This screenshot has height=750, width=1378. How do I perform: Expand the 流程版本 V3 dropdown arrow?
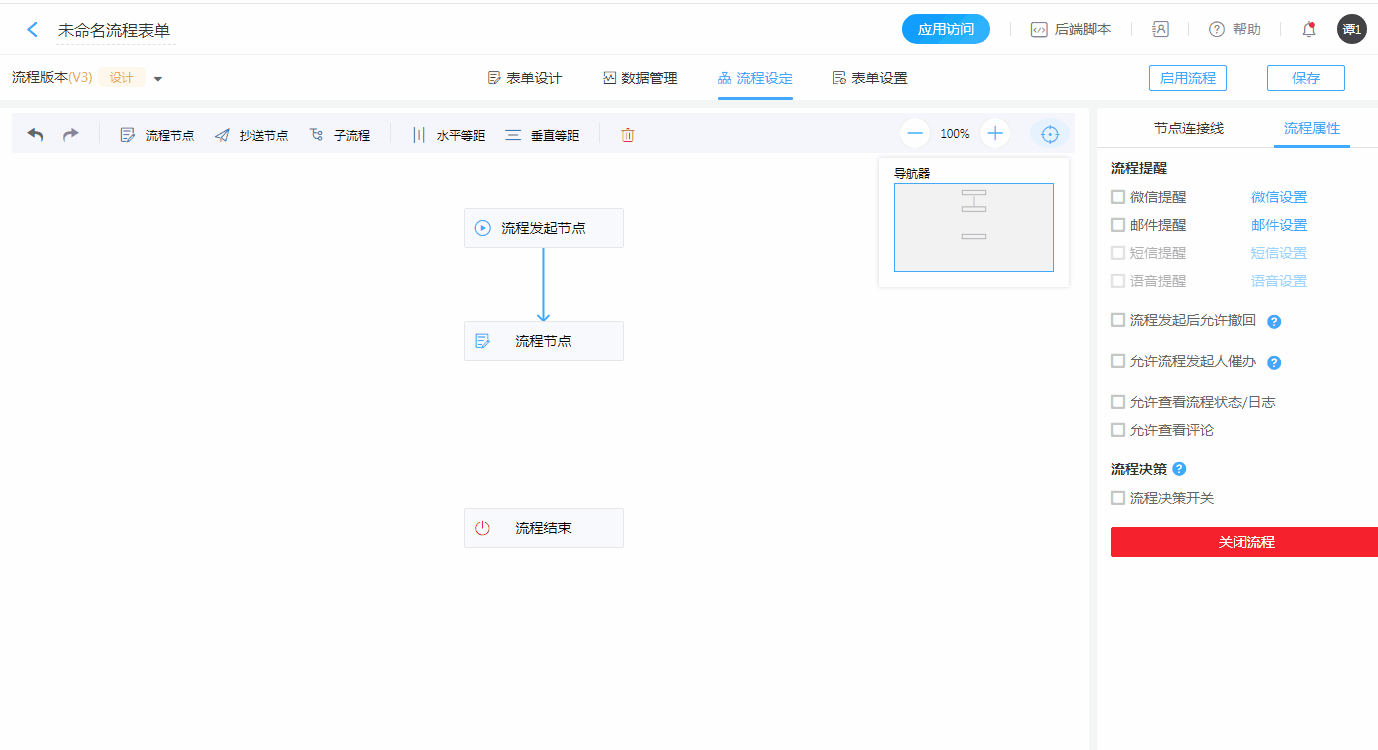158,79
